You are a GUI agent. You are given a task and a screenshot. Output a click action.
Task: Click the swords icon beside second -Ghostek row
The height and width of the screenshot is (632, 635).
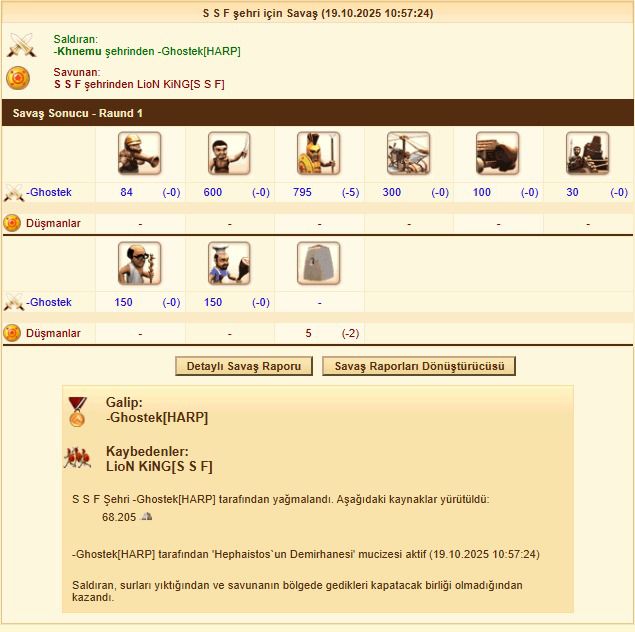13,302
